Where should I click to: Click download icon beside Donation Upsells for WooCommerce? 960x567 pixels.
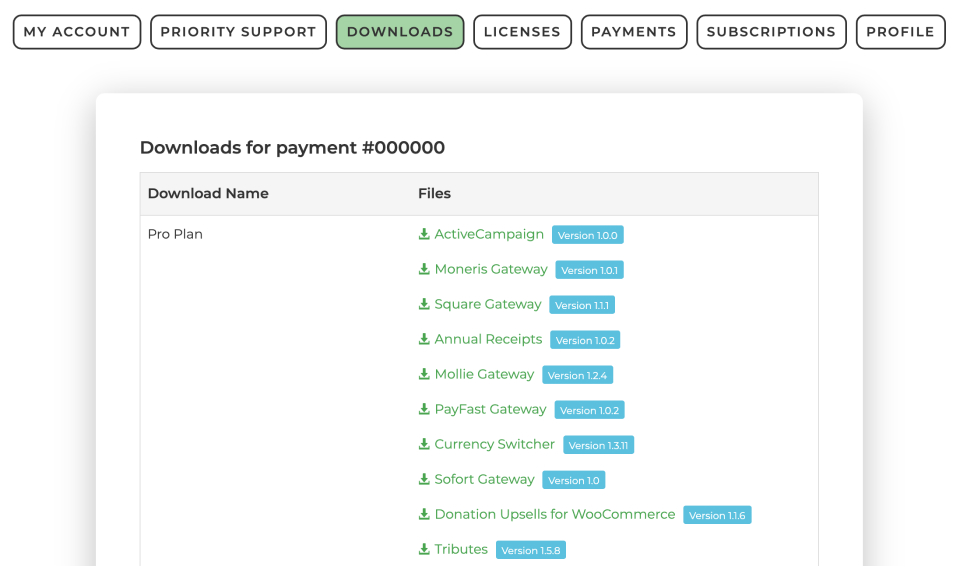pyautogui.click(x=424, y=514)
